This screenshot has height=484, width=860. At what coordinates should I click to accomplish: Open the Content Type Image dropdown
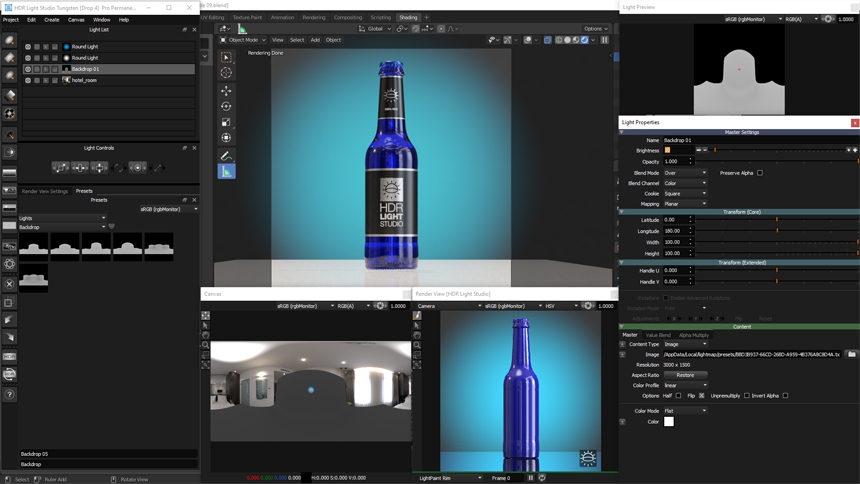tap(685, 345)
